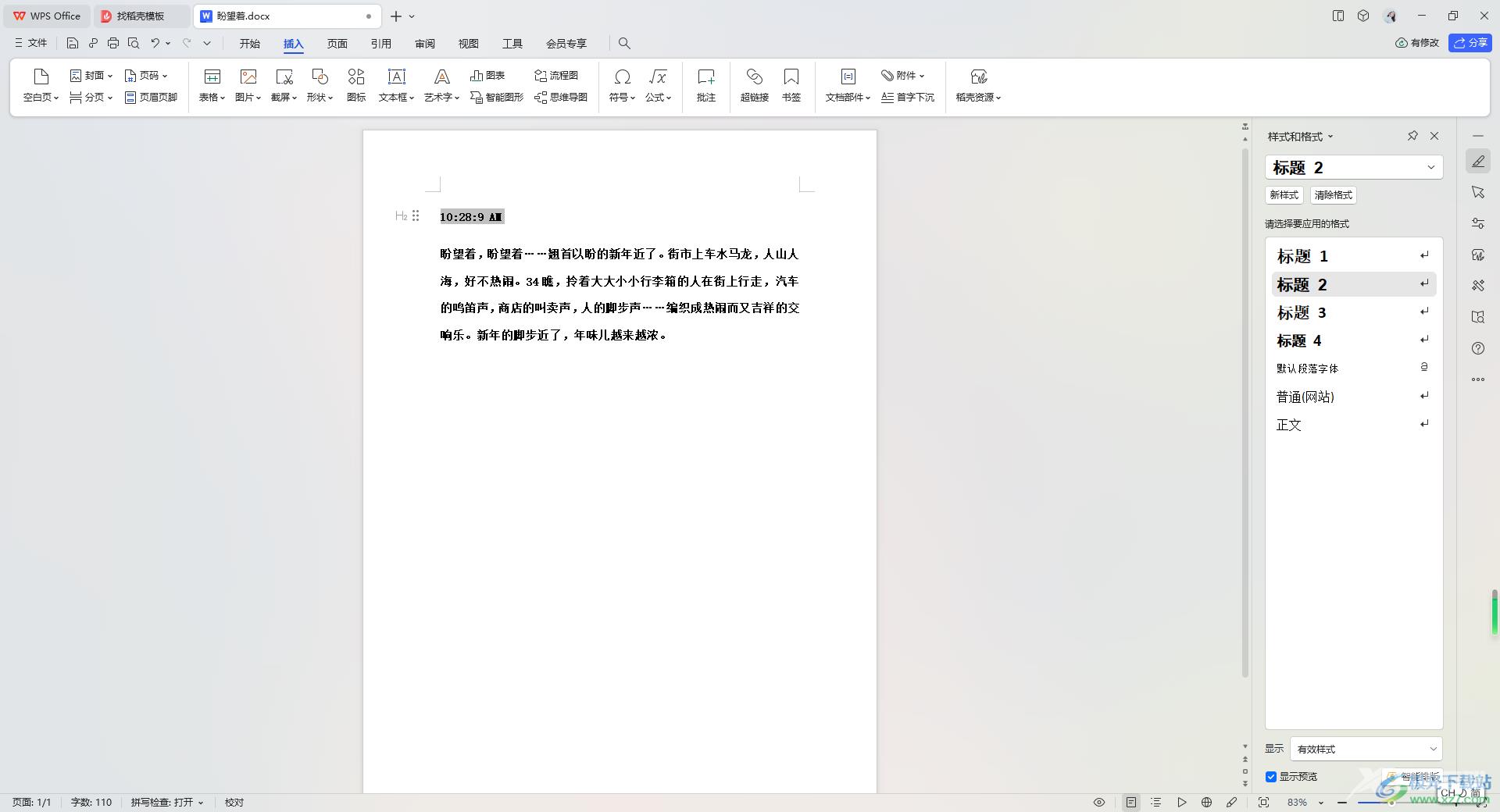
Task: Open the Symbol (符号) tool
Action: [x=622, y=86]
